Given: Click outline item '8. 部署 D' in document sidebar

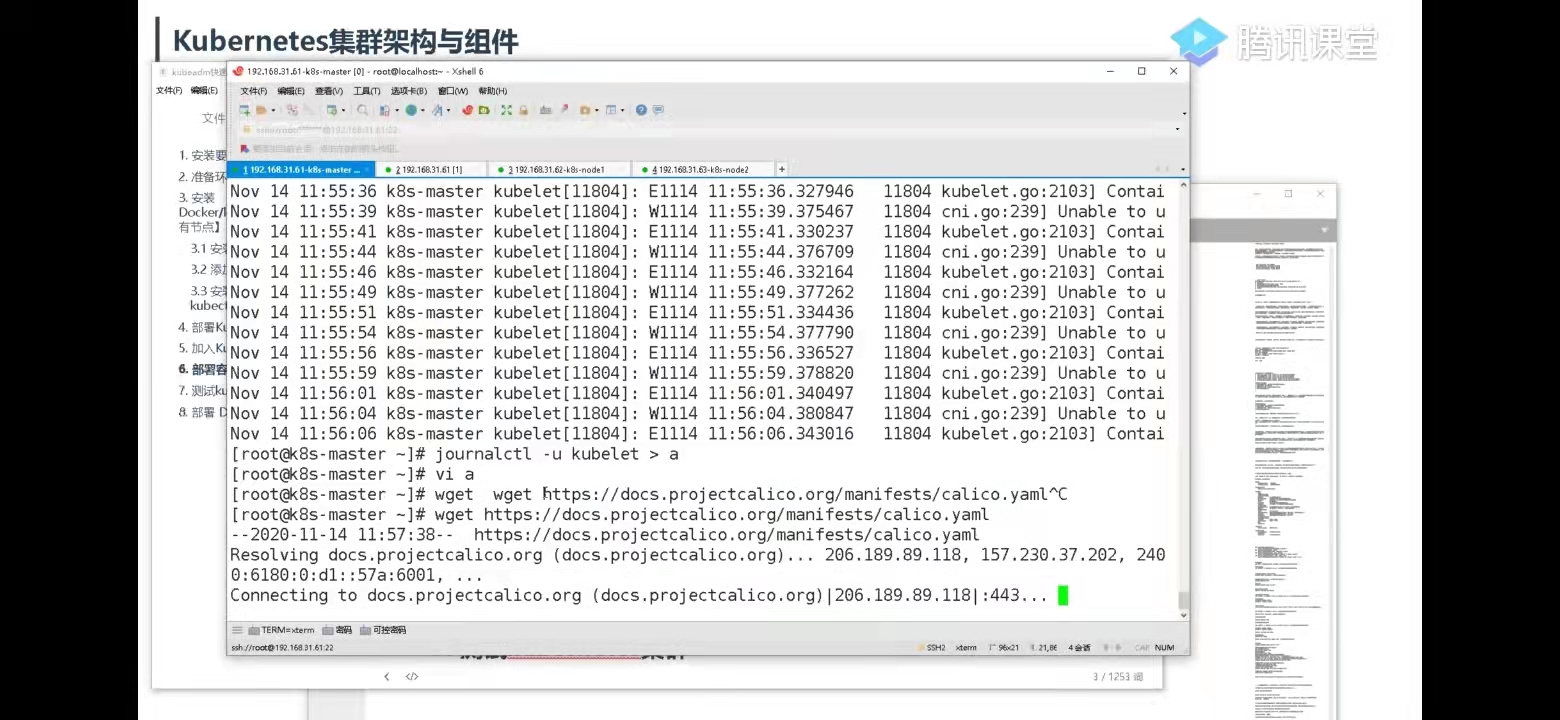Looking at the screenshot, I should [202, 412].
